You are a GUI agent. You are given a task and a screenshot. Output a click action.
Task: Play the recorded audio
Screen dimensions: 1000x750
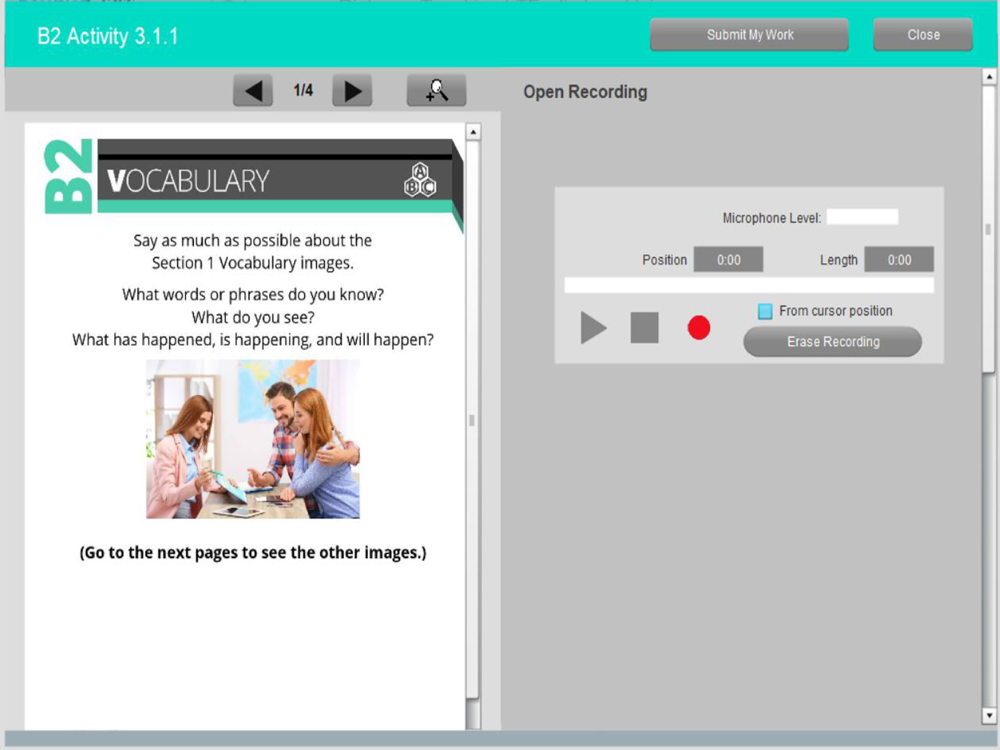(593, 328)
